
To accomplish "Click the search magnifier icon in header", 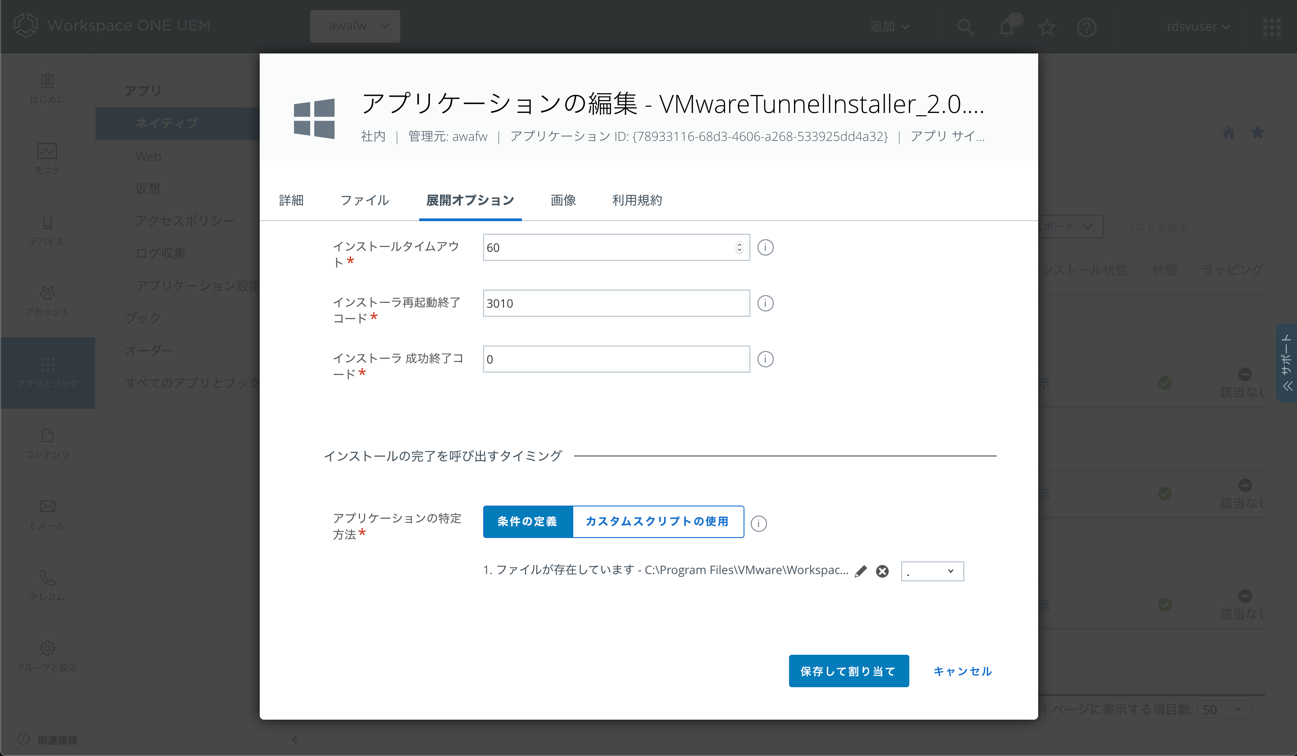I will 965,27.
